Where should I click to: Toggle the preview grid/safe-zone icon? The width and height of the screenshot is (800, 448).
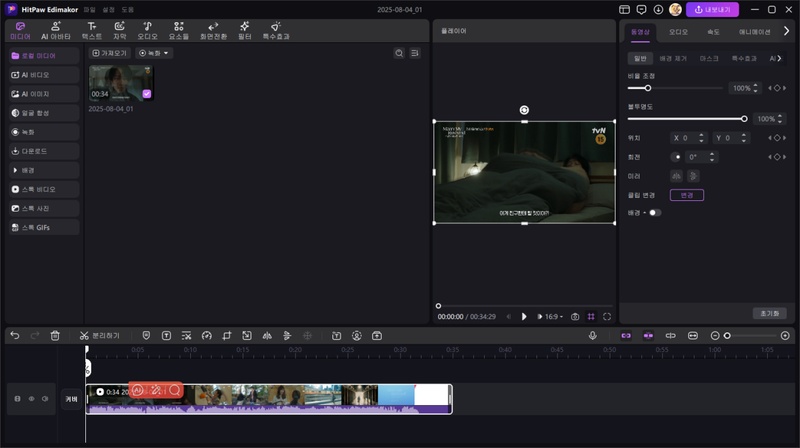point(591,317)
